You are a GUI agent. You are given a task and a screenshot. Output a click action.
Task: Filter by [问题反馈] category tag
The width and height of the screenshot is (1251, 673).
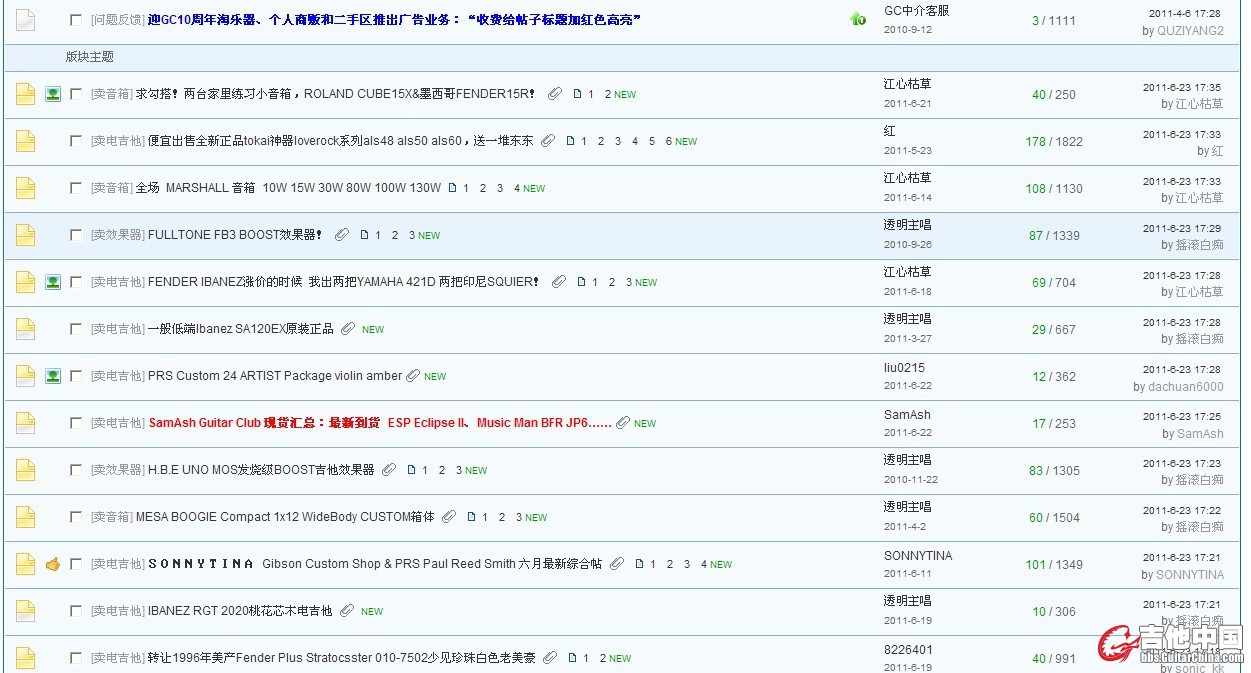pyautogui.click(x=117, y=19)
